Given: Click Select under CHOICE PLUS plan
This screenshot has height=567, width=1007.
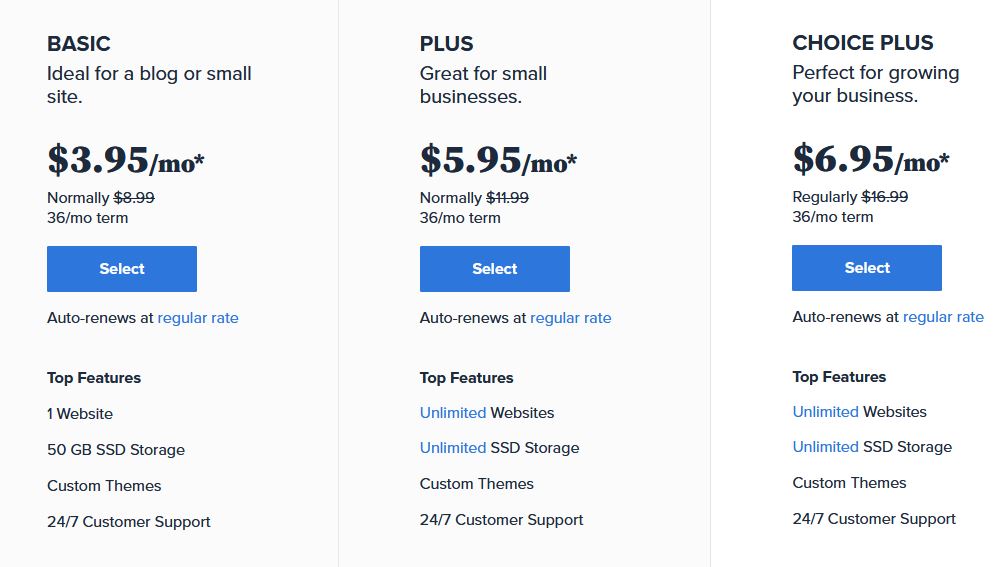Looking at the screenshot, I should click(867, 268).
